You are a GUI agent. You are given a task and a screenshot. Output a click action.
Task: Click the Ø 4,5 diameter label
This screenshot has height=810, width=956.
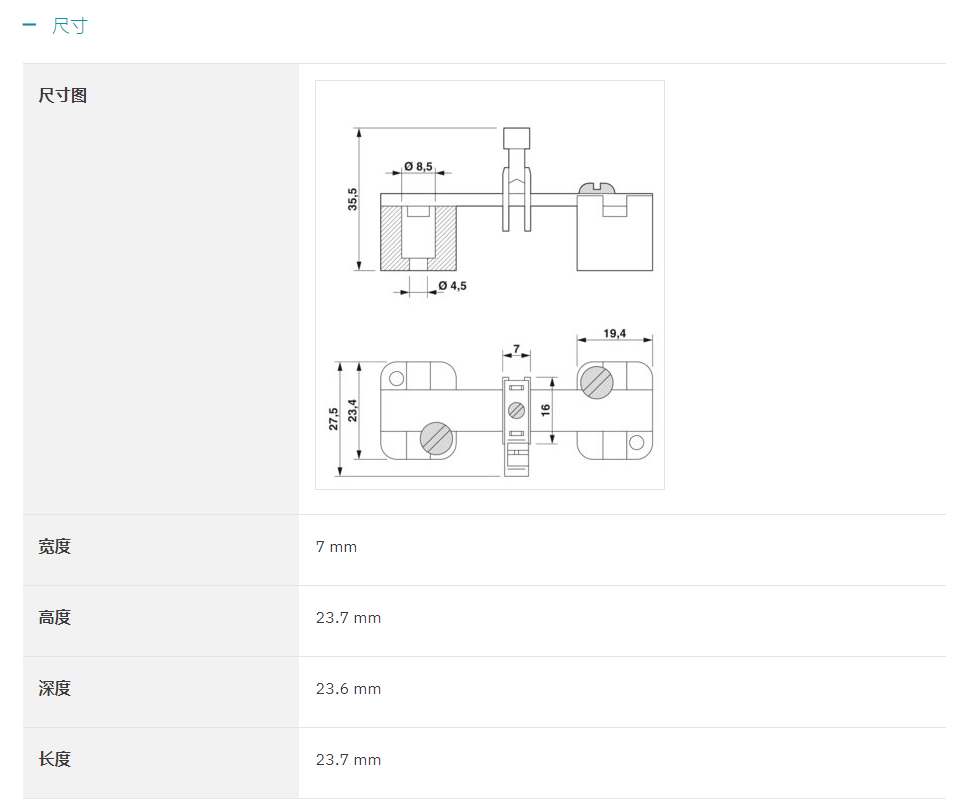[452, 286]
